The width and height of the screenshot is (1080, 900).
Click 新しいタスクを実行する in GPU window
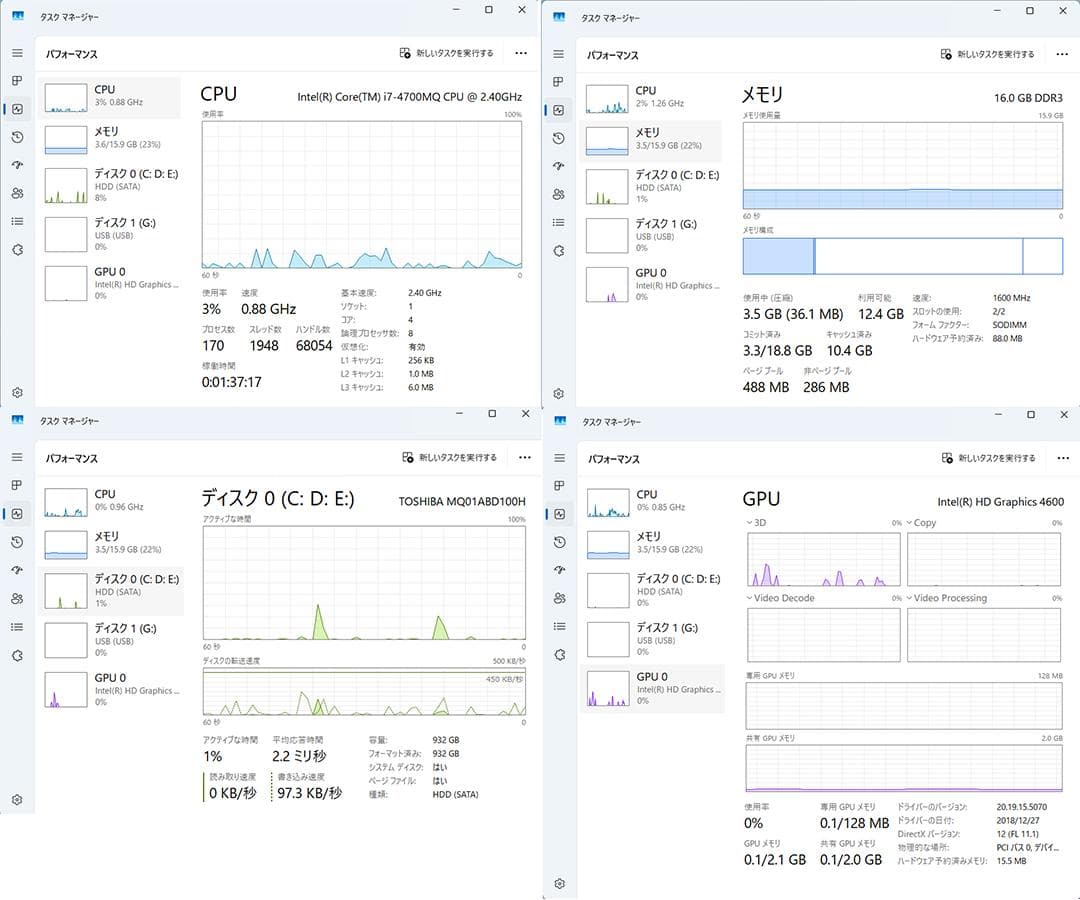pos(988,458)
